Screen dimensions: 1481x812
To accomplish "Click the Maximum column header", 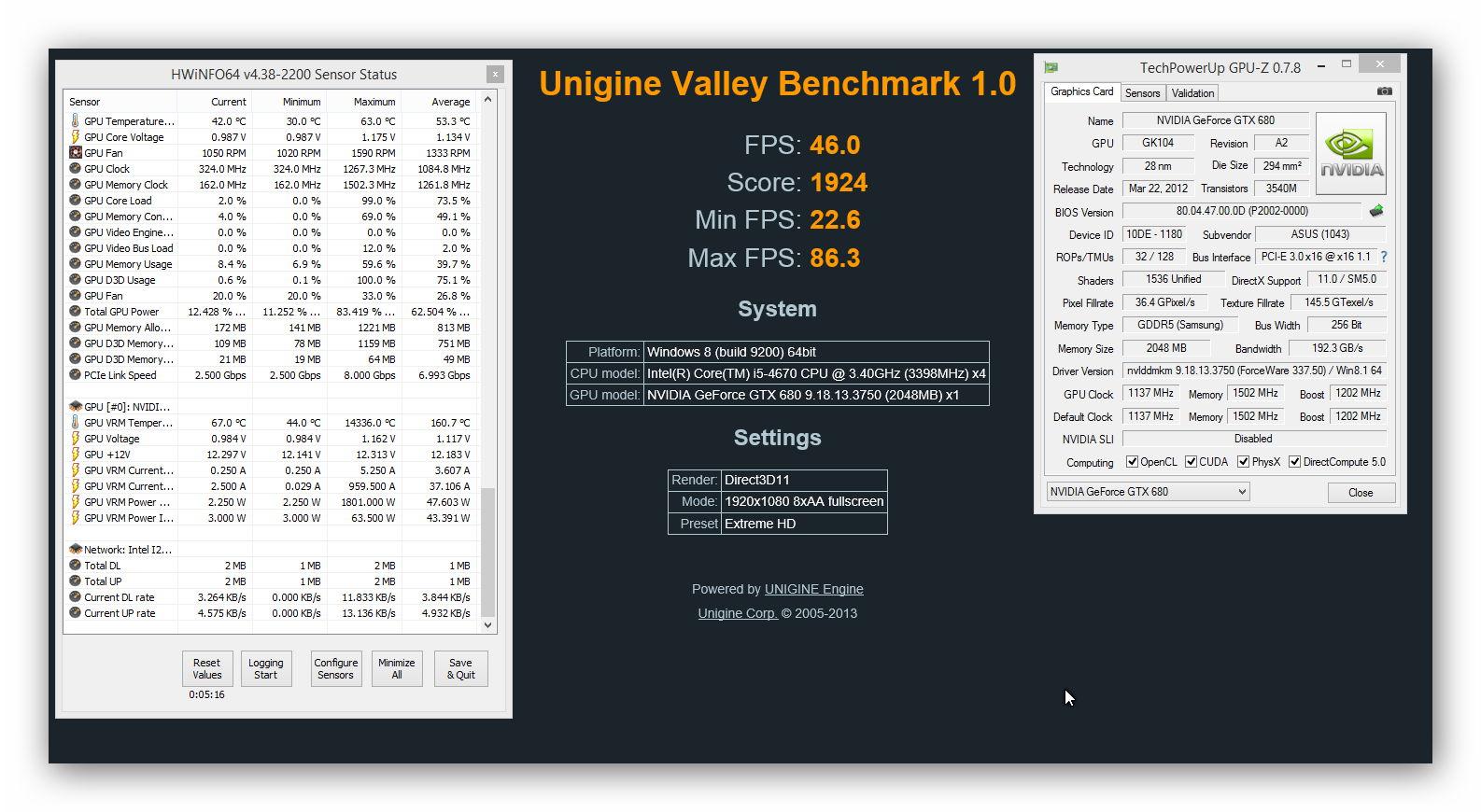I will pos(363,102).
